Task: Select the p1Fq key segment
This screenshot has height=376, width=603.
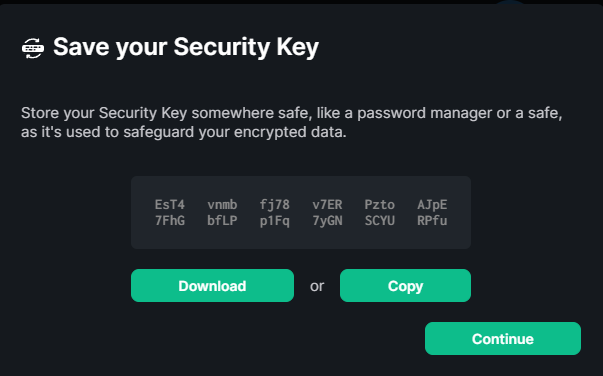Action: point(275,221)
